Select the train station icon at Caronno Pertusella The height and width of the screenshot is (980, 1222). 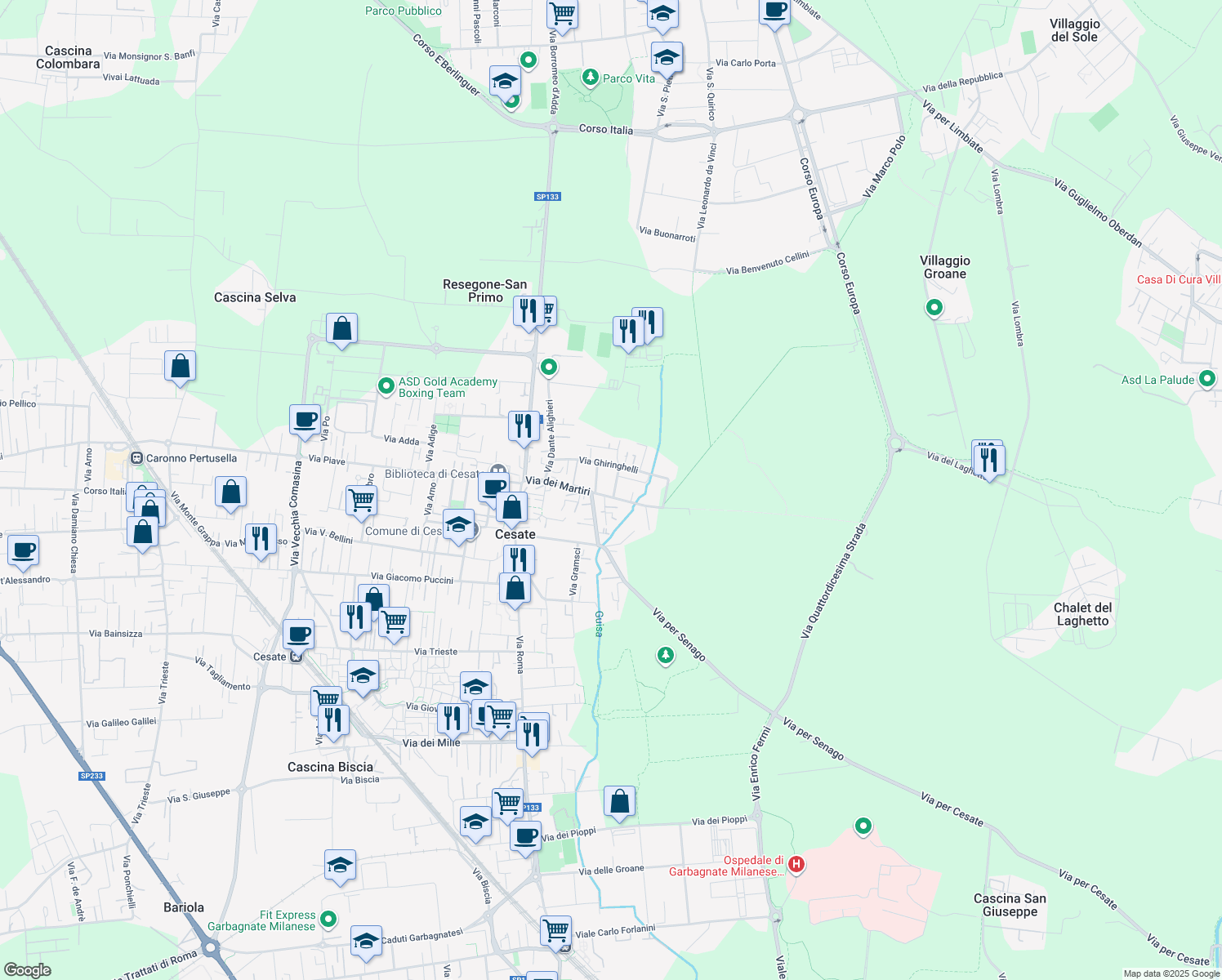(137, 458)
